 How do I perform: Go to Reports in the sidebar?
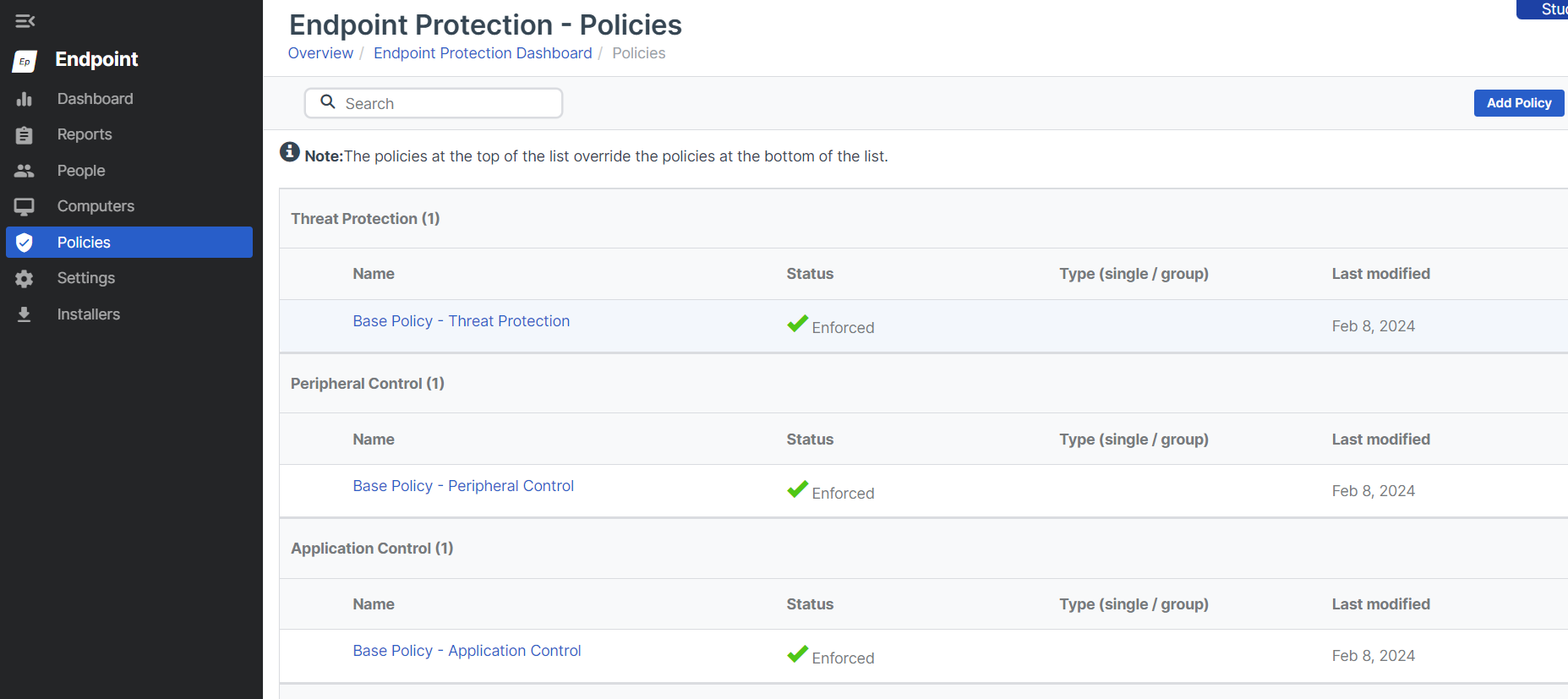pos(85,134)
